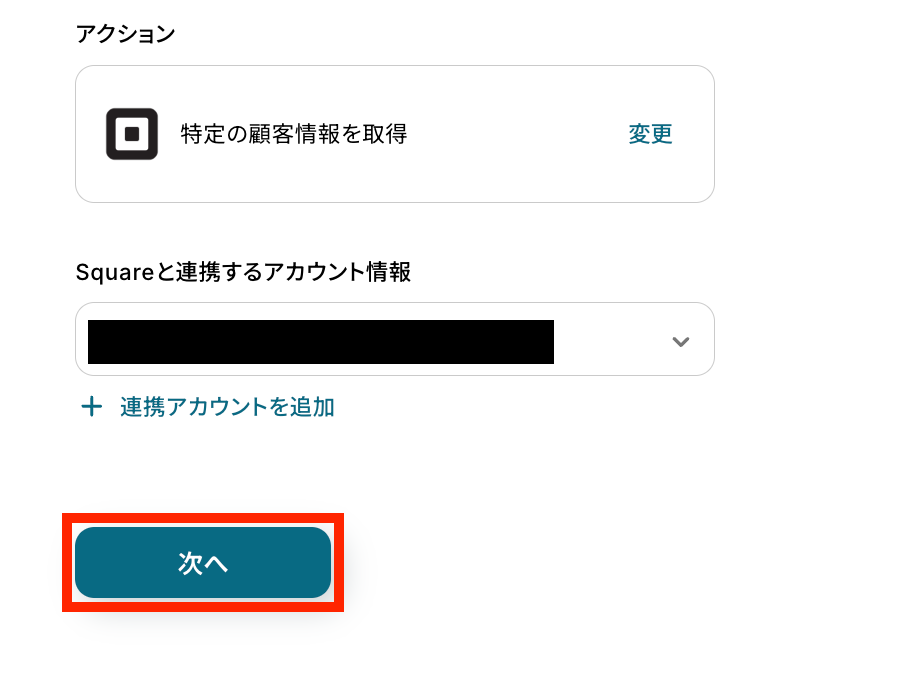Expand account list via the down arrow
Screen dimensions: 908x684
(681, 341)
